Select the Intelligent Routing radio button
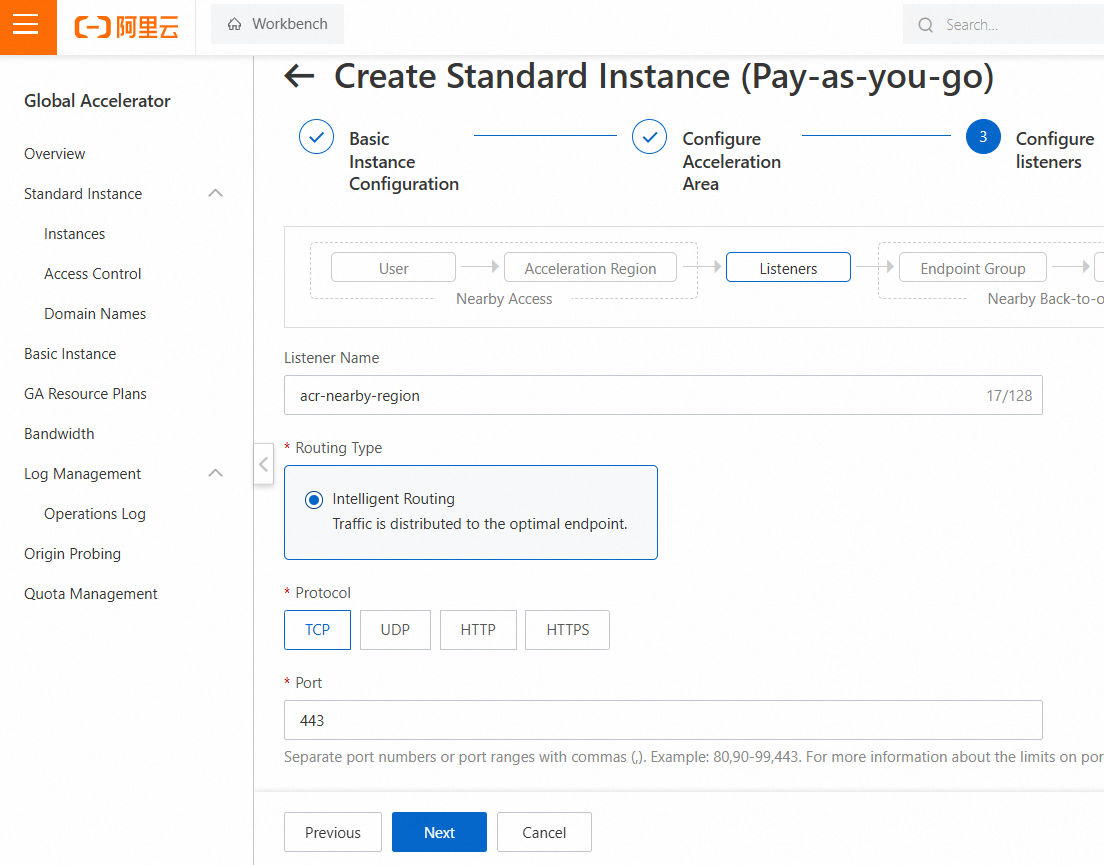1104x865 pixels. point(314,500)
